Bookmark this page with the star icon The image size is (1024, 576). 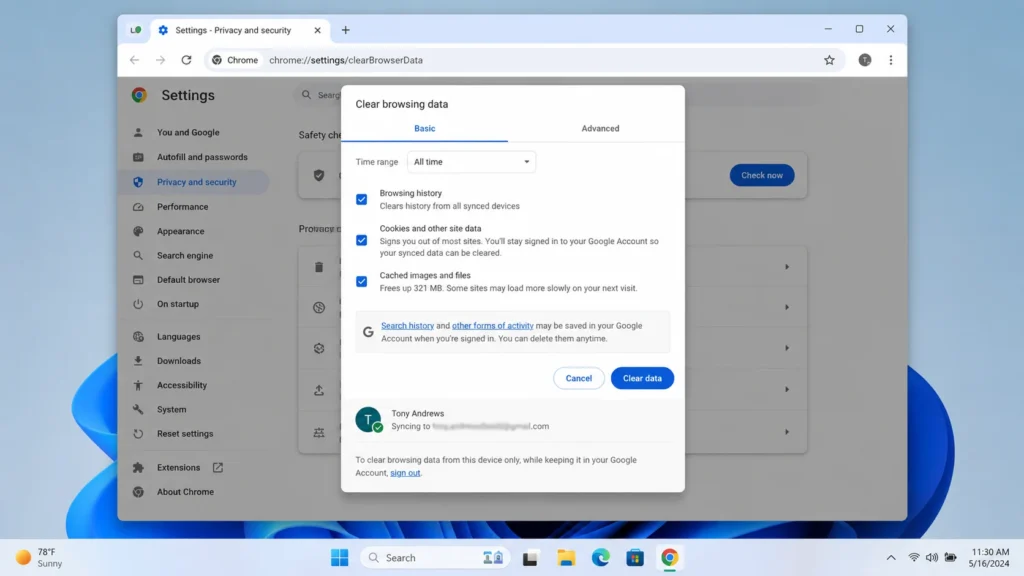pos(829,60)
